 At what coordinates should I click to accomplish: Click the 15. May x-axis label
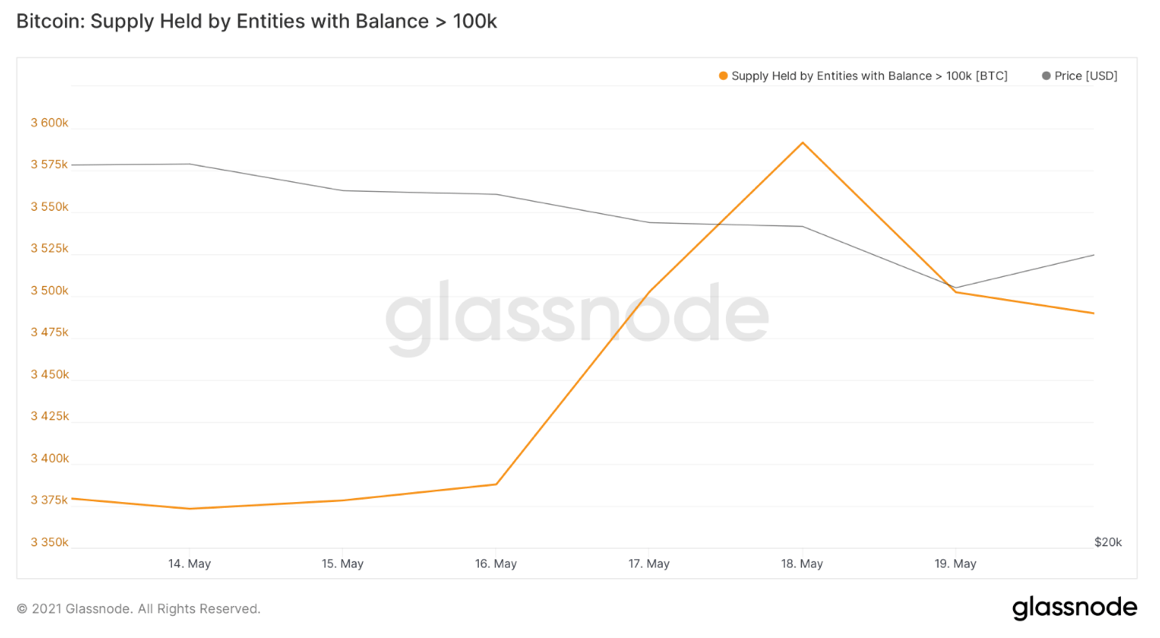pyautogui.click(x=343, y=564)
